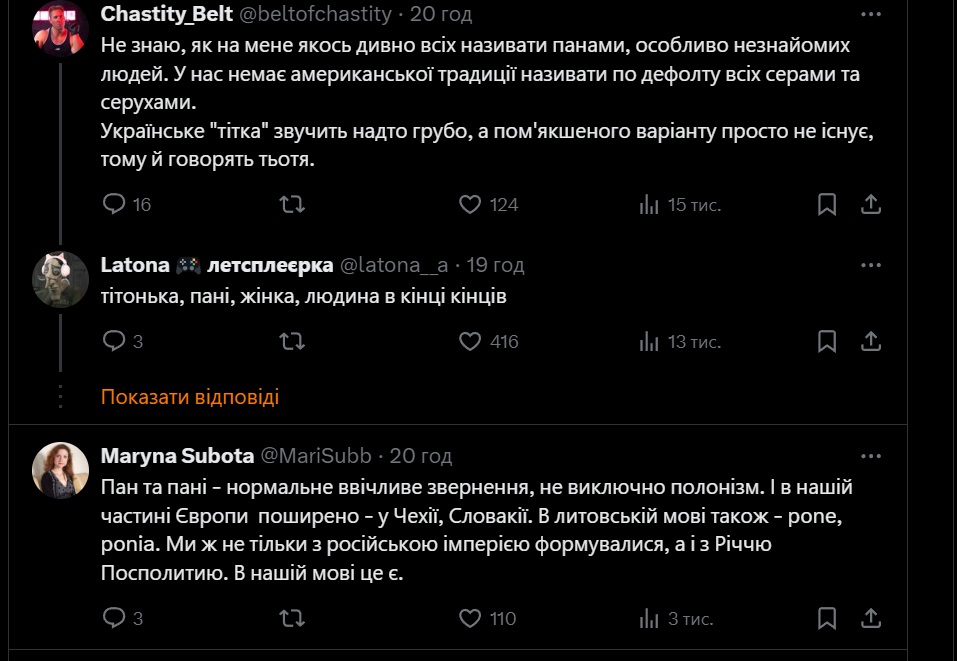Repost Chastity_Belt's tweet

[292, 204]
